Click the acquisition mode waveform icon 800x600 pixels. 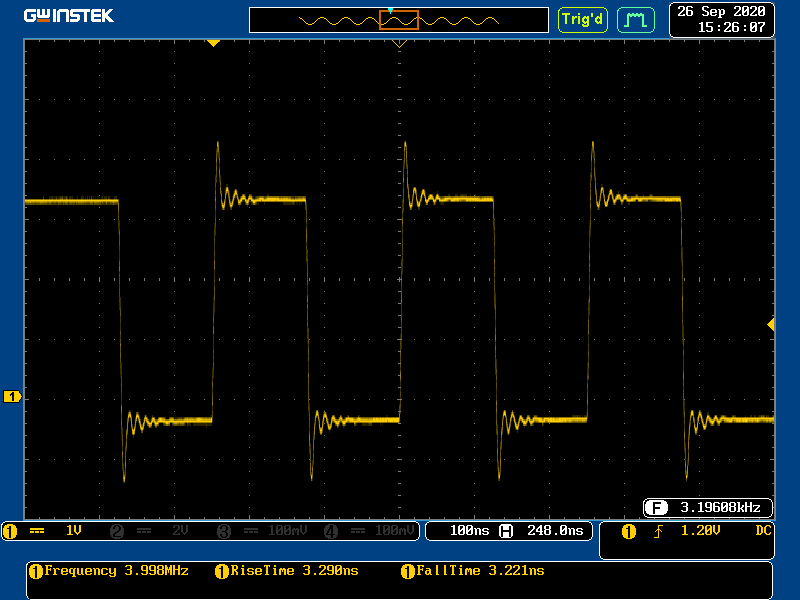coord(634,19)
